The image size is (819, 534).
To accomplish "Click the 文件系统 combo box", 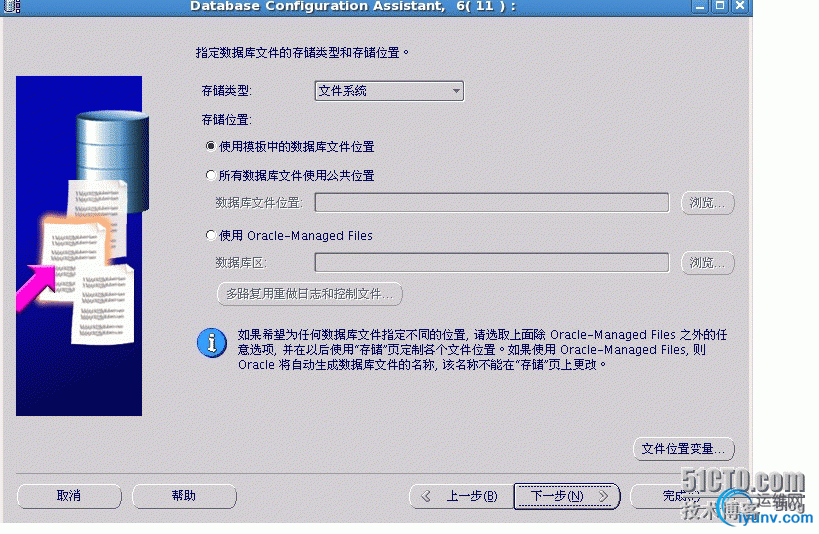I will [x=389, y=91].
